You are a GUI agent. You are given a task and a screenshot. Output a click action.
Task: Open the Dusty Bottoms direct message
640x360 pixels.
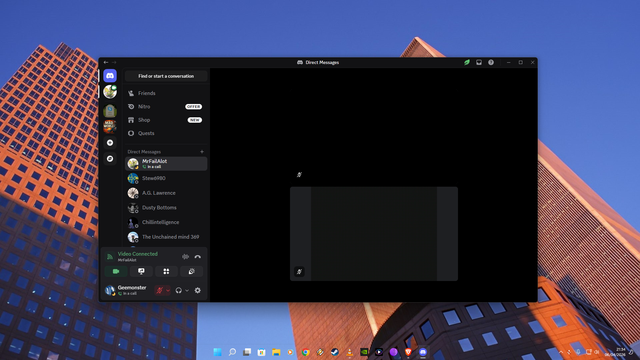166,208
